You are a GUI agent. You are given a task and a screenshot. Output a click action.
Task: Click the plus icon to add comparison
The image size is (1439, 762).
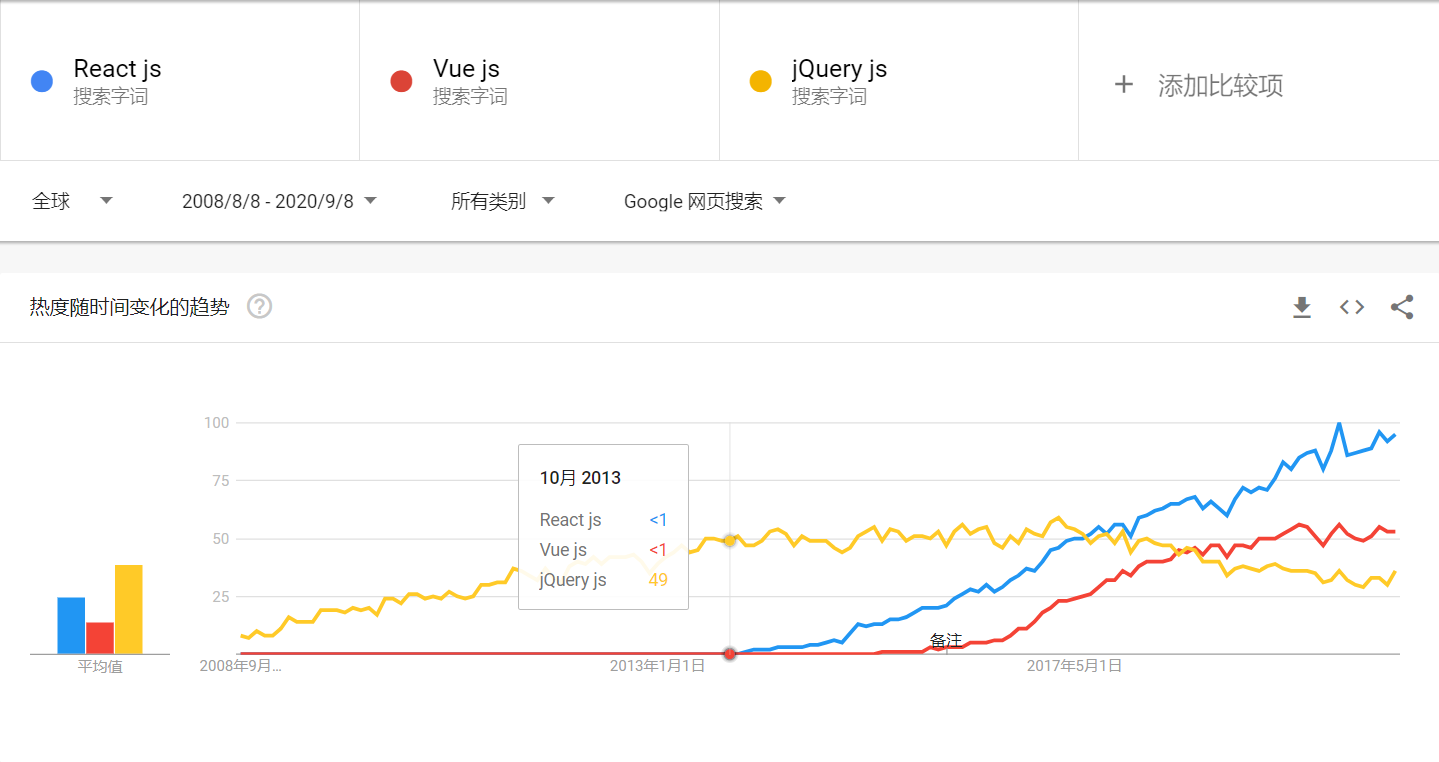[x=1123, y=85]
